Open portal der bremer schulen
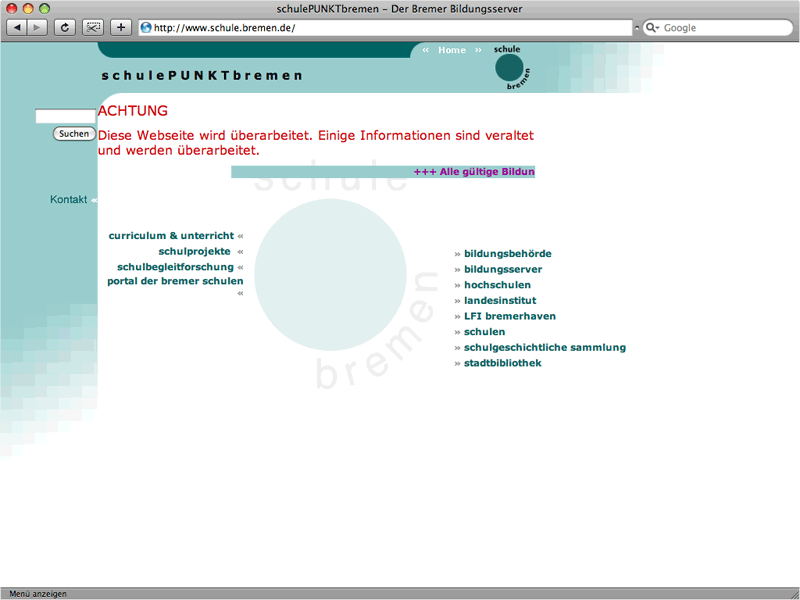 [175, 281]
